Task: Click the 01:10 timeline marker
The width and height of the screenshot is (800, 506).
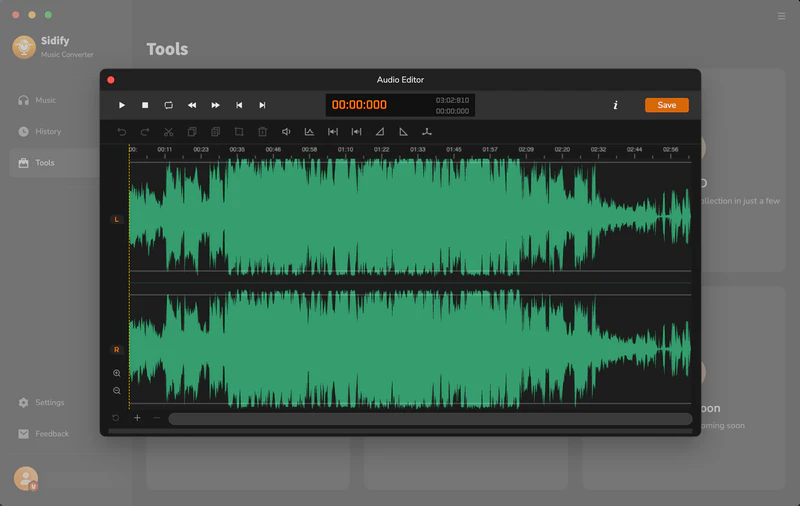Action: [x=345, y=149]
